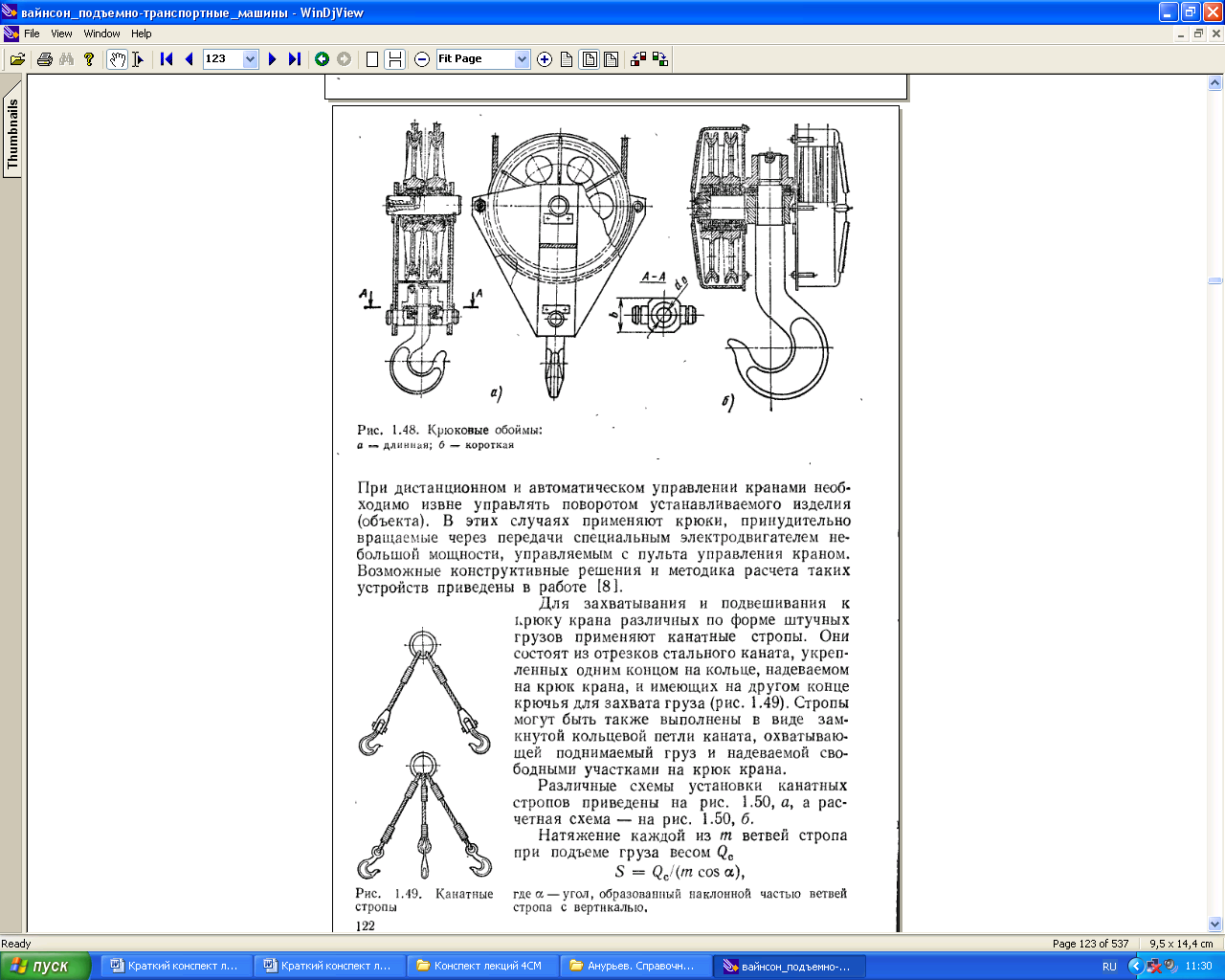Click the "Ready" status bar text
Image resolution: width=1225 pixels, height=980 pixels.
16,944
